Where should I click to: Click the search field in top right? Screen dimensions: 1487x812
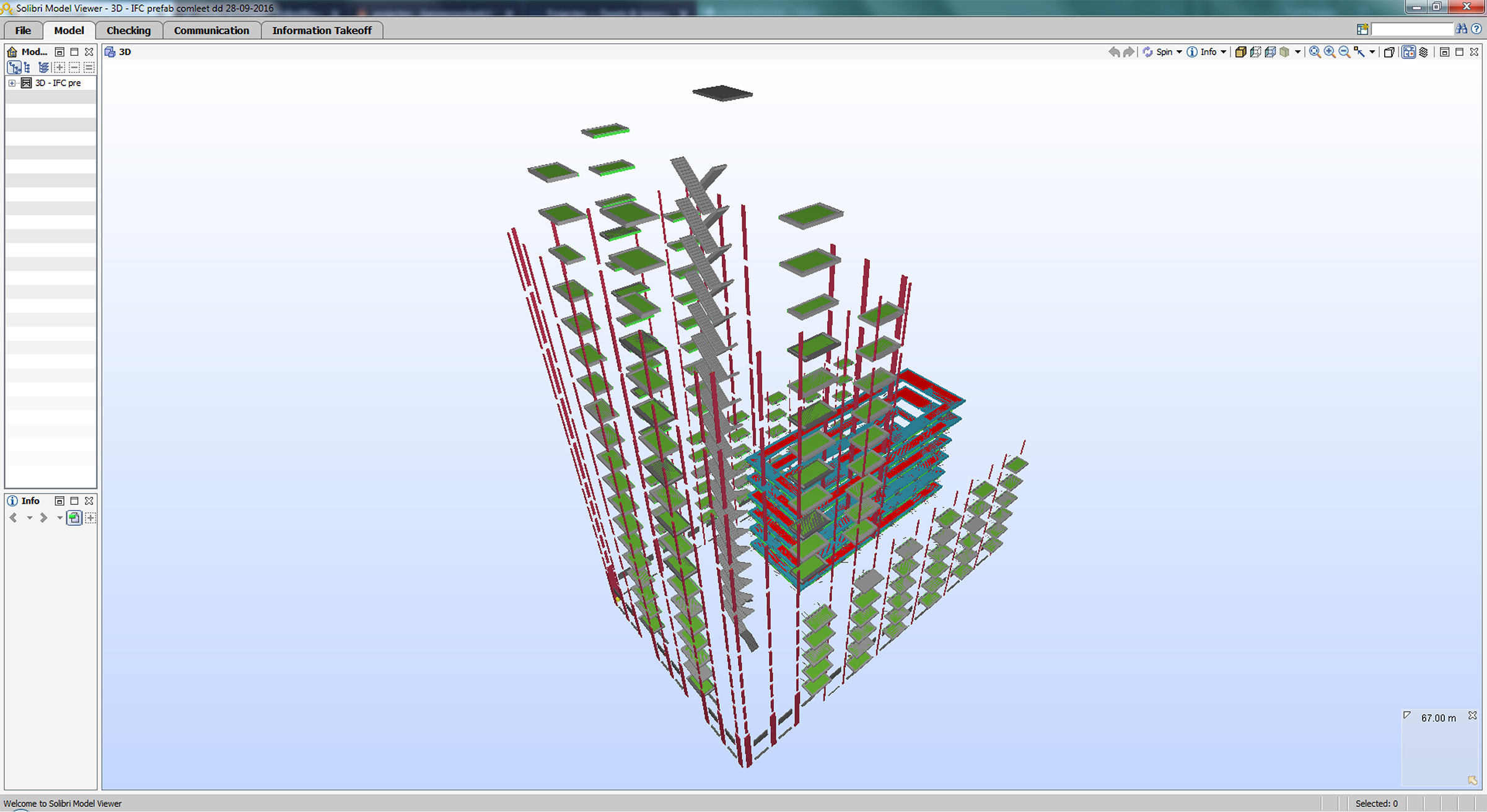tap(1411, 29)
